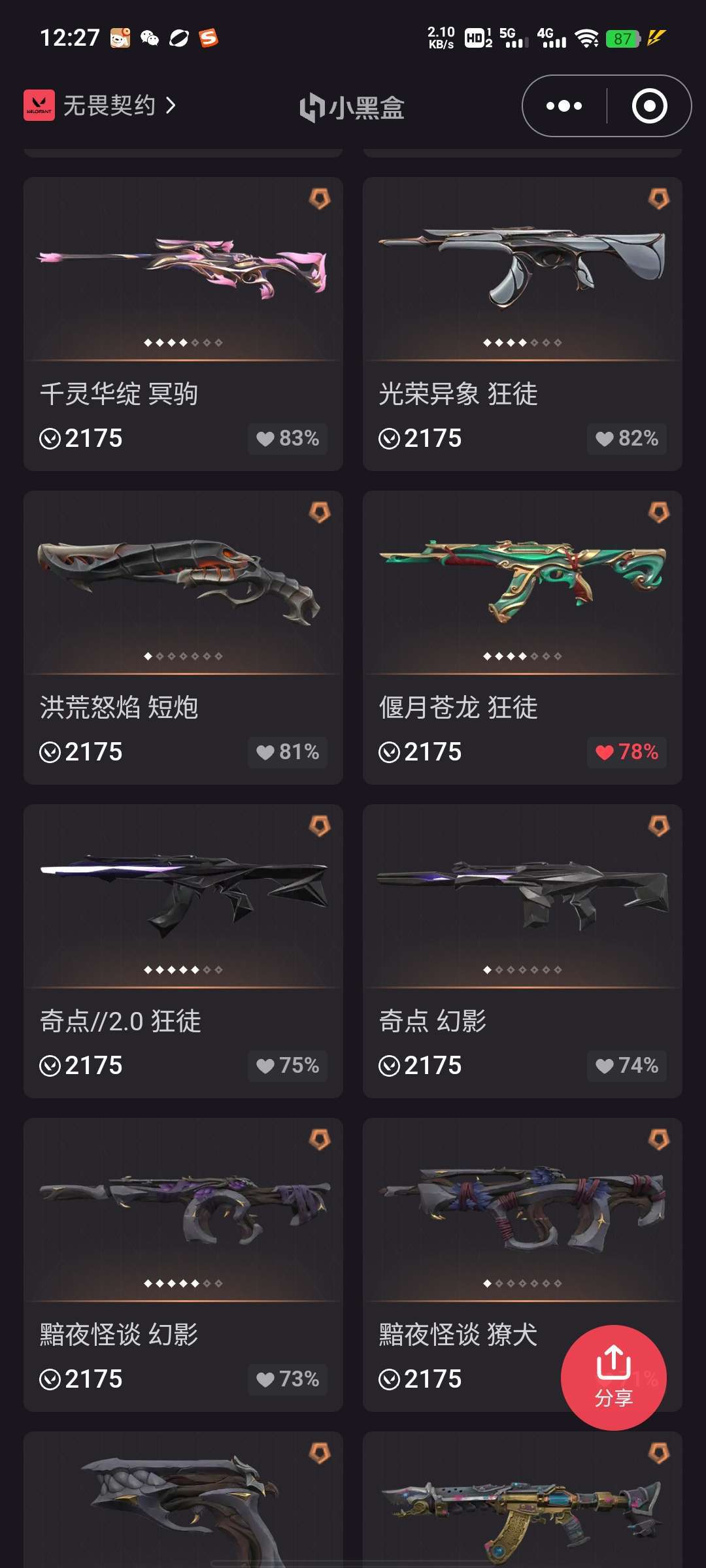Tap the red share (分享) floating button
This screenshot has height=1568, width=706.
tap(613, 1377)
